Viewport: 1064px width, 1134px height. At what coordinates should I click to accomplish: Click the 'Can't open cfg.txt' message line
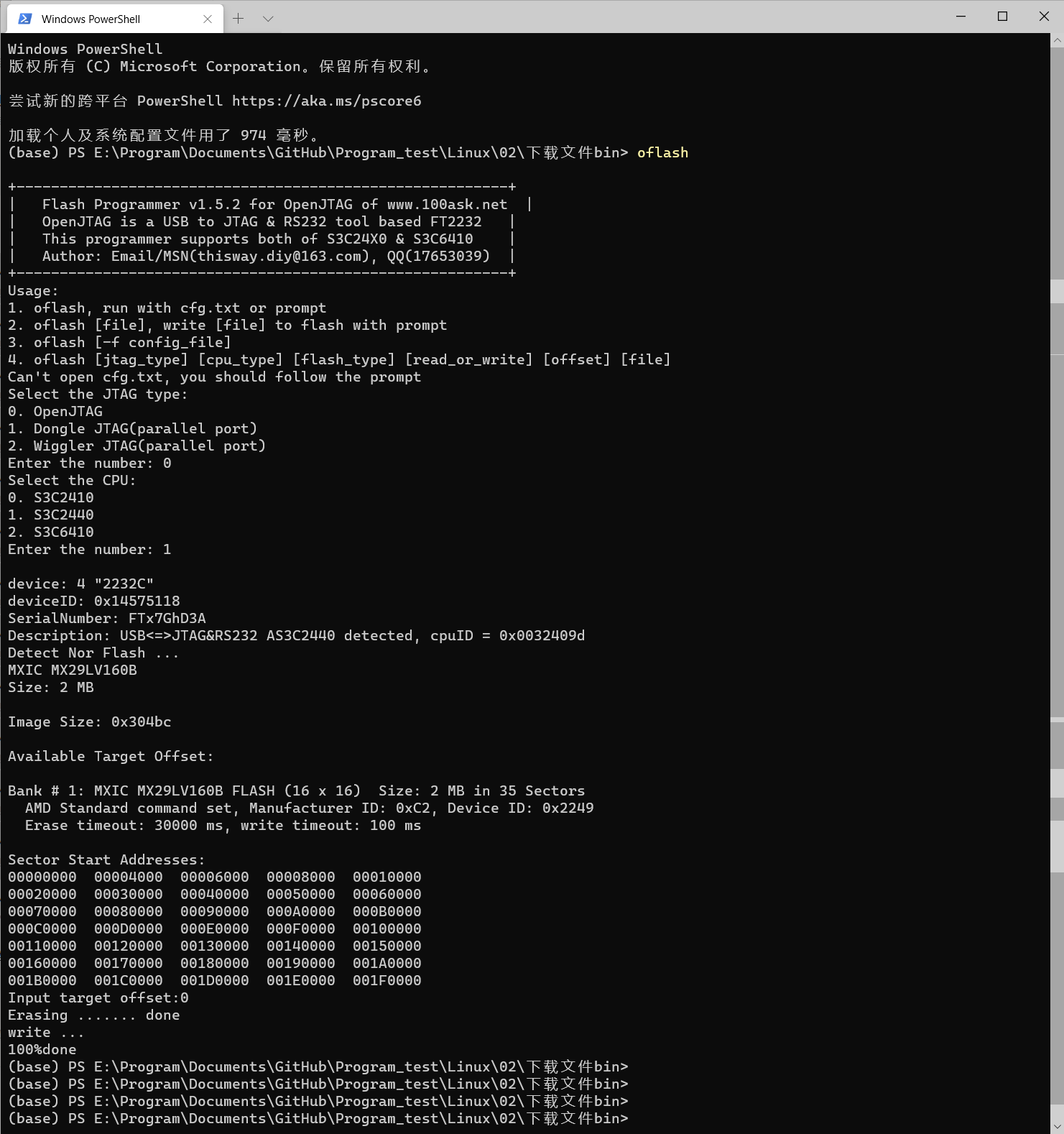215,377
